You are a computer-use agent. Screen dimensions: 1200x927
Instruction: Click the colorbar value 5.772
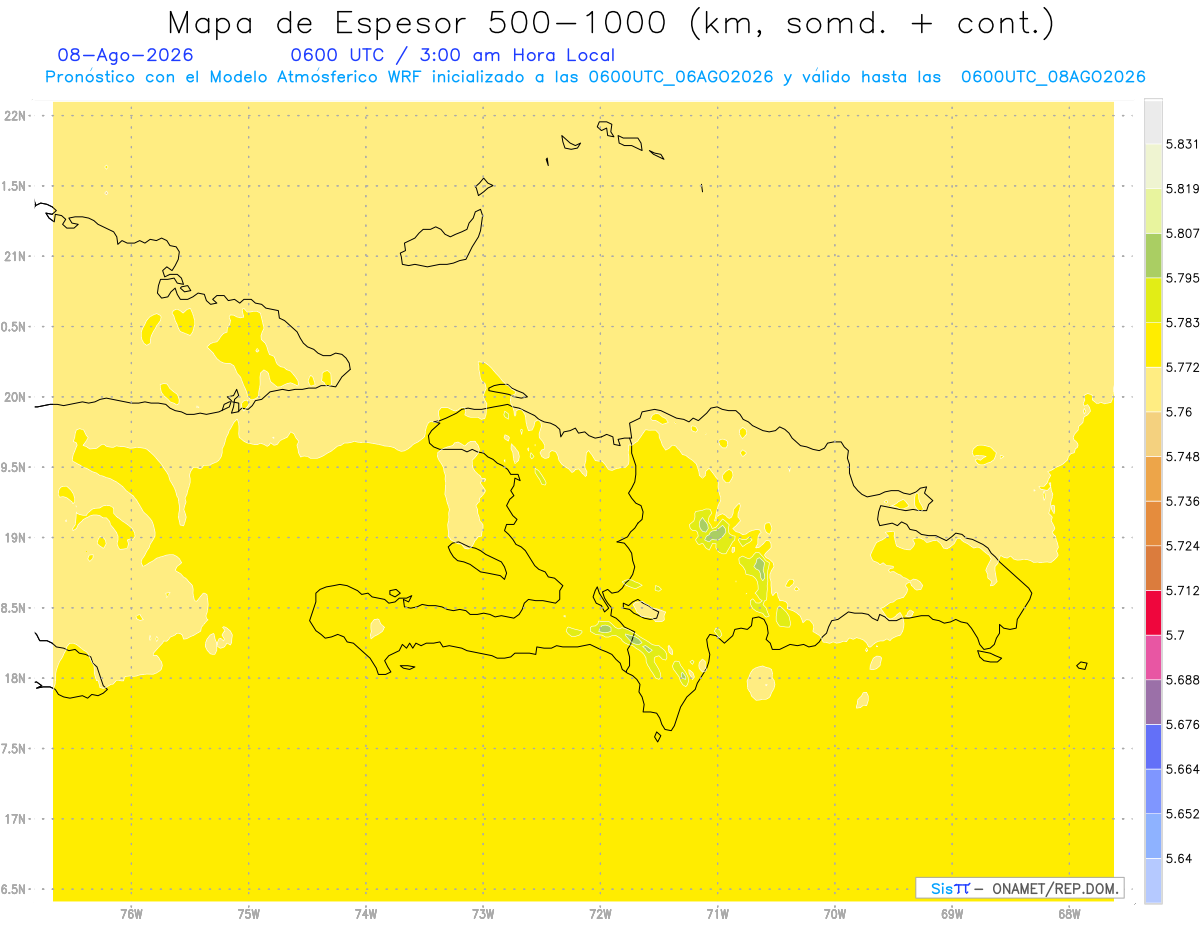(x=1183, y=367)
